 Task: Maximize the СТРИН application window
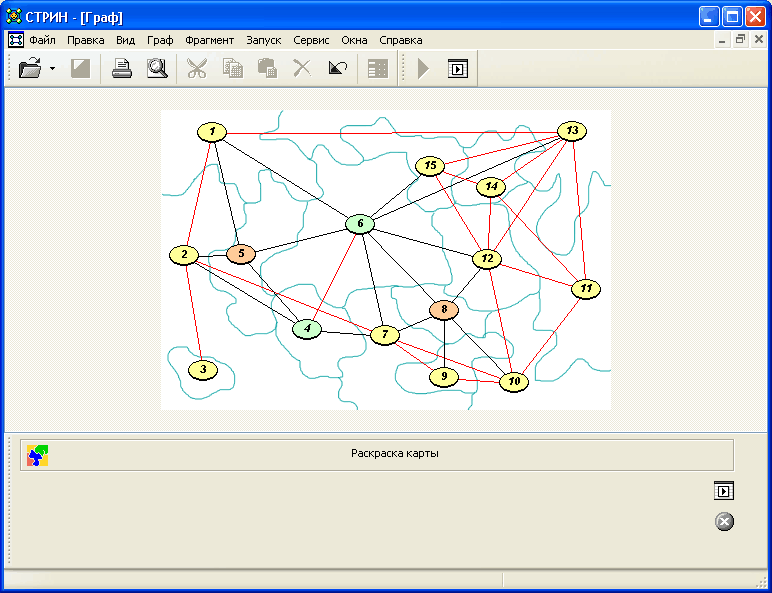pyautogui.click(x=732, y=17)
